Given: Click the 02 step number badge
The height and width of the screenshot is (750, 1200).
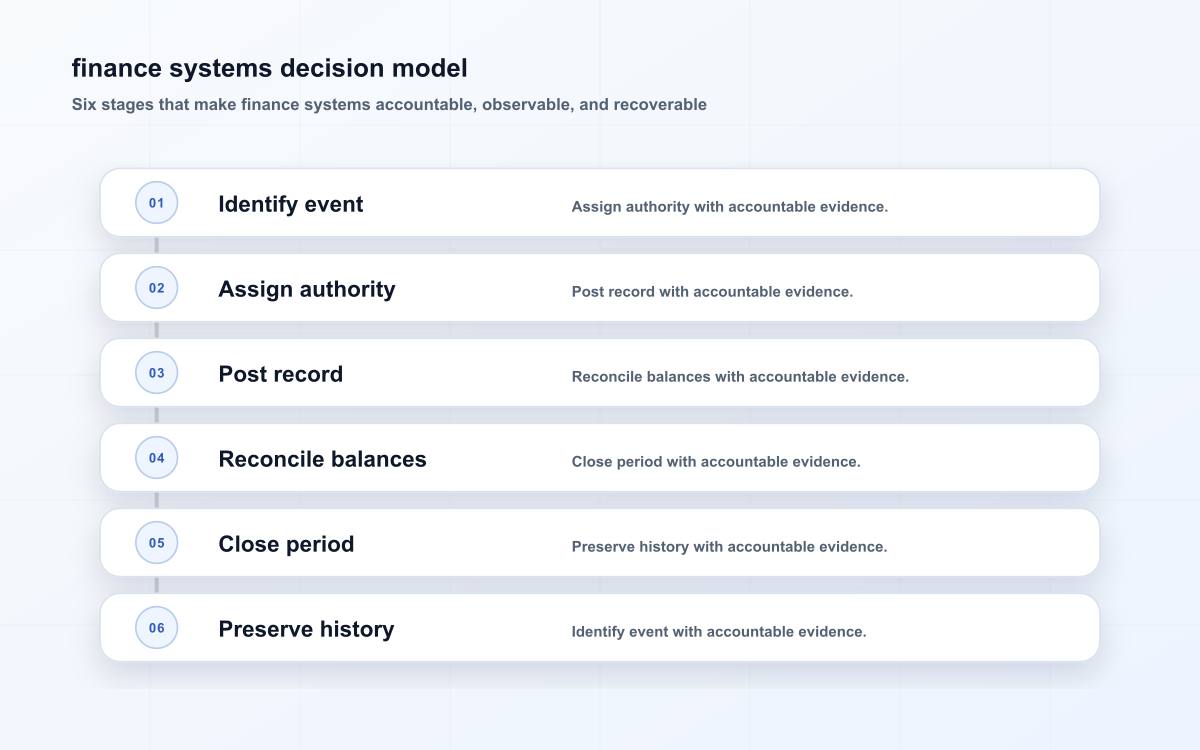Looking at the screenshot, I should 156,288.
